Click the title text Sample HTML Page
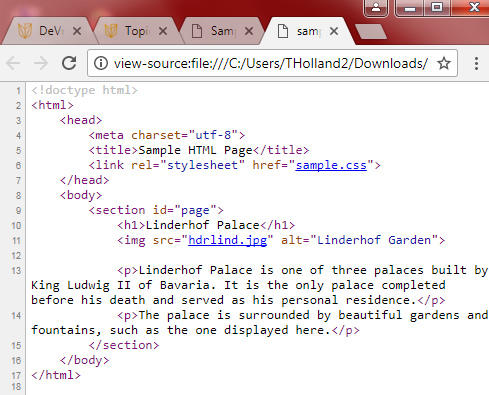The height and width of the screenshot is (395, 489). click(195, 150)
